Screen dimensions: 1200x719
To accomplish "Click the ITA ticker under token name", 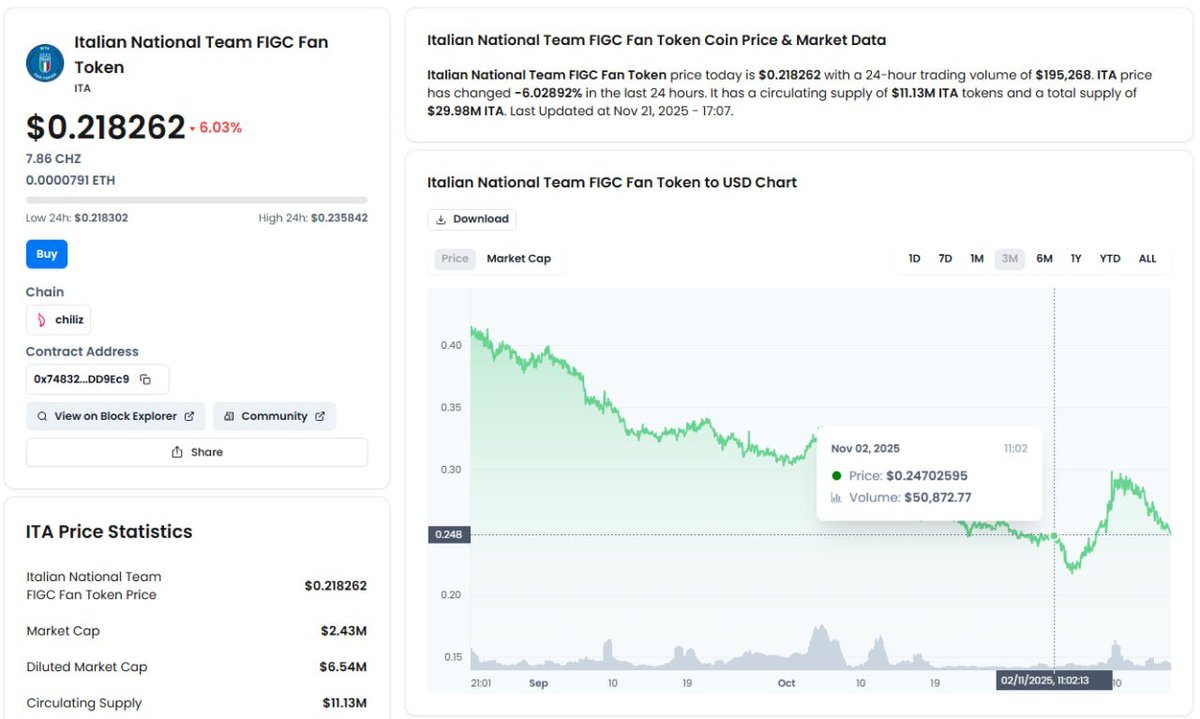I will click(x=83, y=88).
